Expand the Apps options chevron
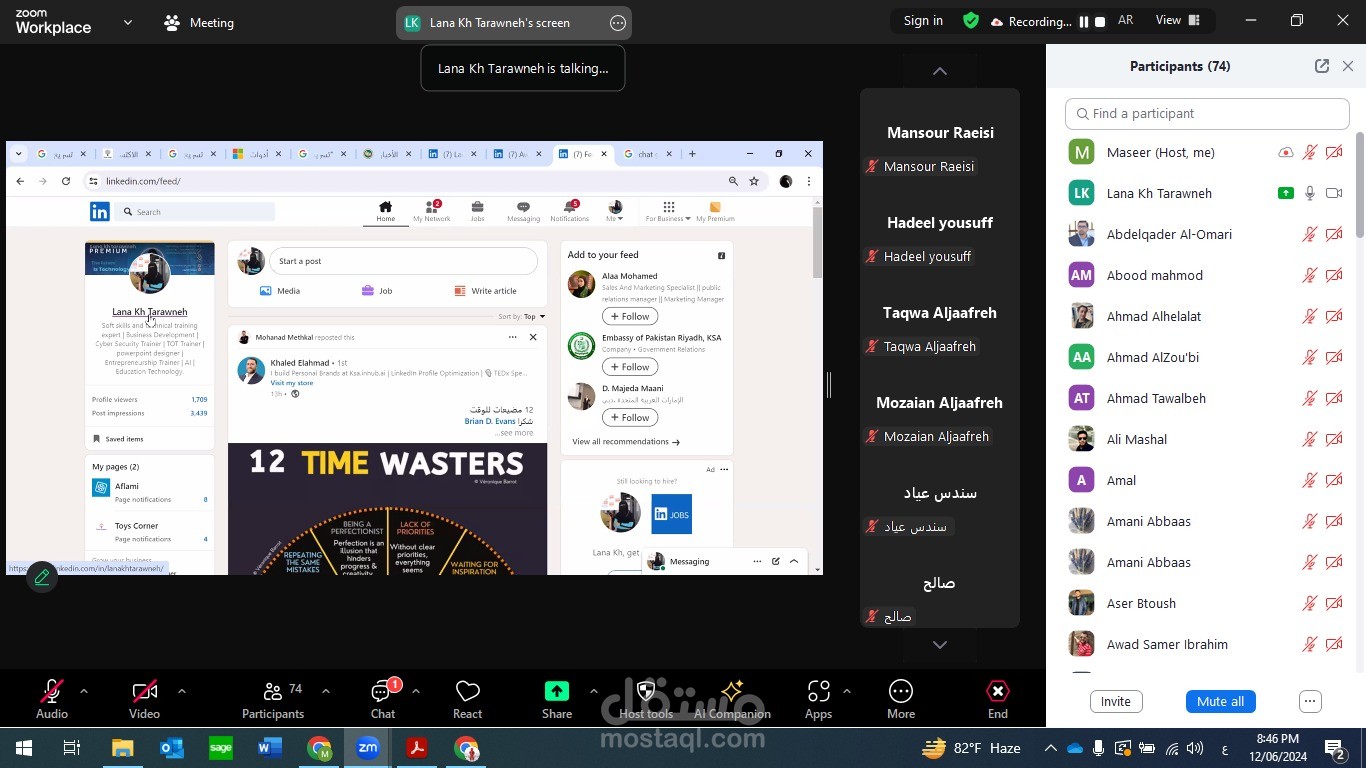This screenshot has width=1366, height=768. 847,691
